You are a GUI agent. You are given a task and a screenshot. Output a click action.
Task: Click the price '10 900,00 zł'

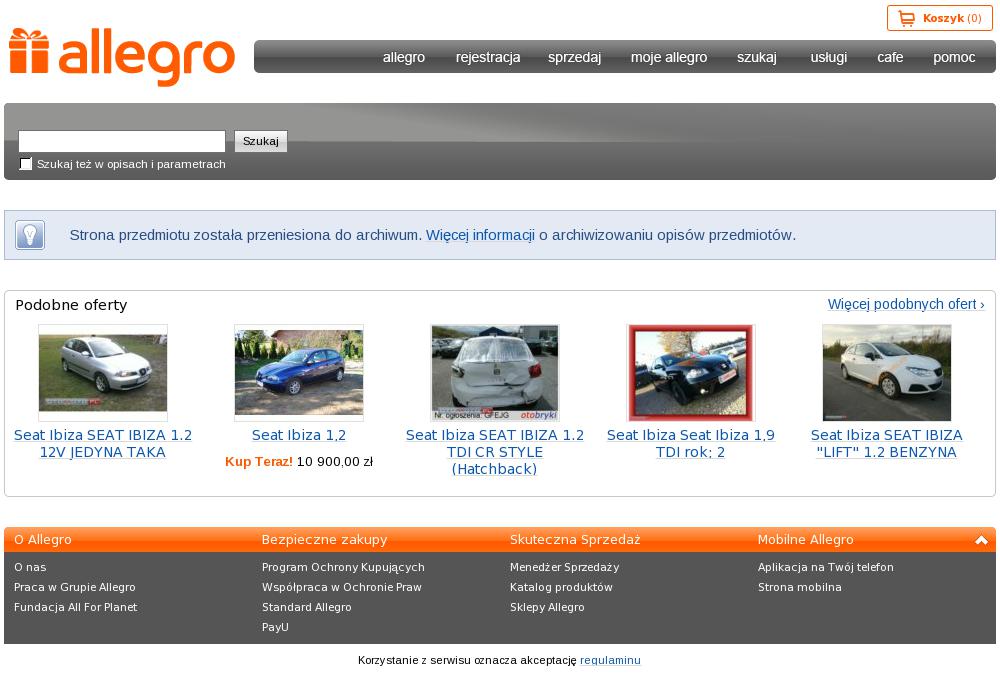pyautogui.click(x=335, y=462)
